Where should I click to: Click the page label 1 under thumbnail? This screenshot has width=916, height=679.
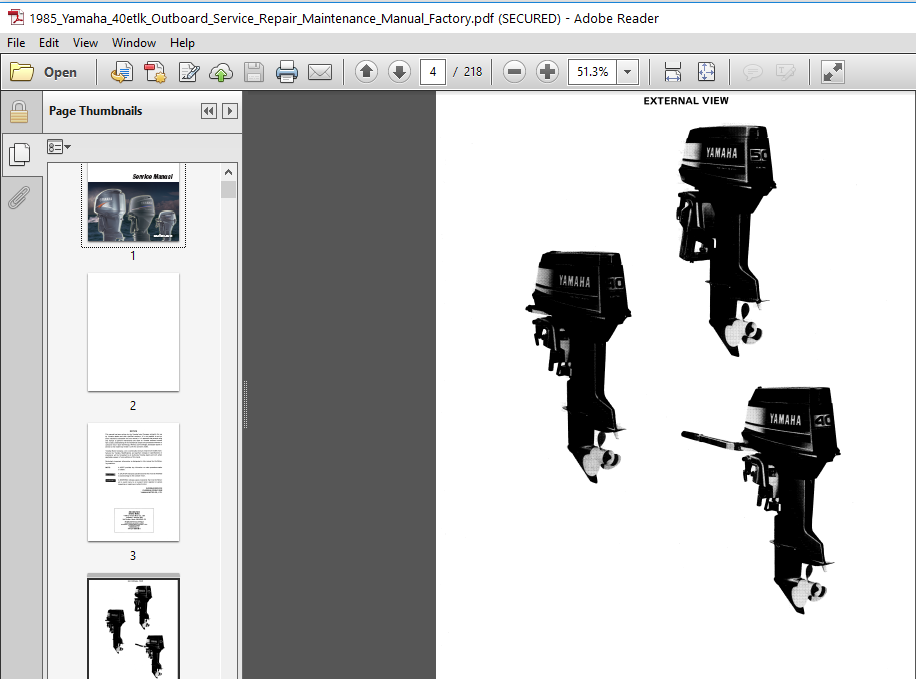(133, 256)
